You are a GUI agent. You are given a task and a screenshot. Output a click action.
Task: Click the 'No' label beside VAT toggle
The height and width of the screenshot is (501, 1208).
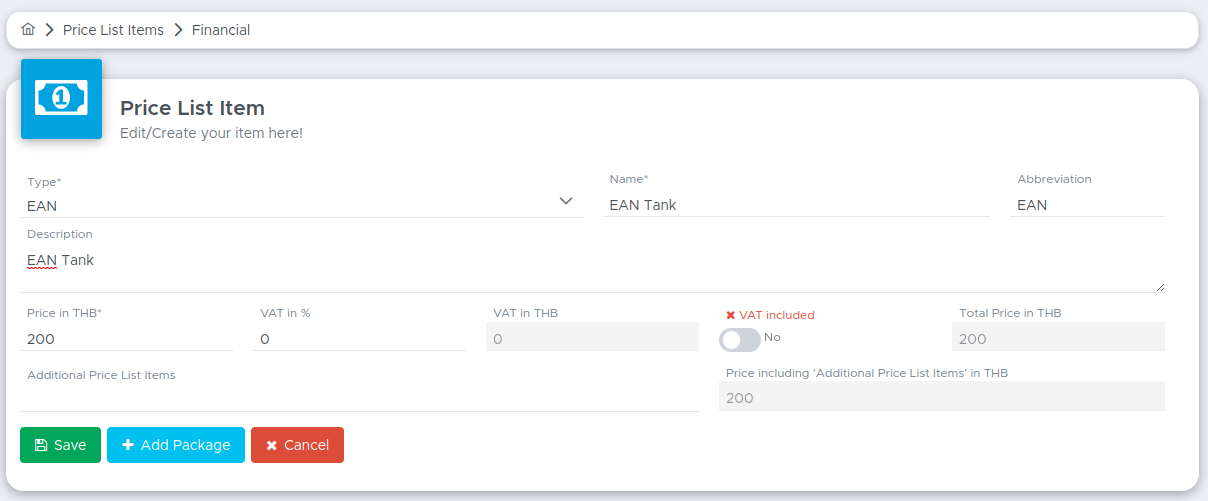(x=772, y=337)
